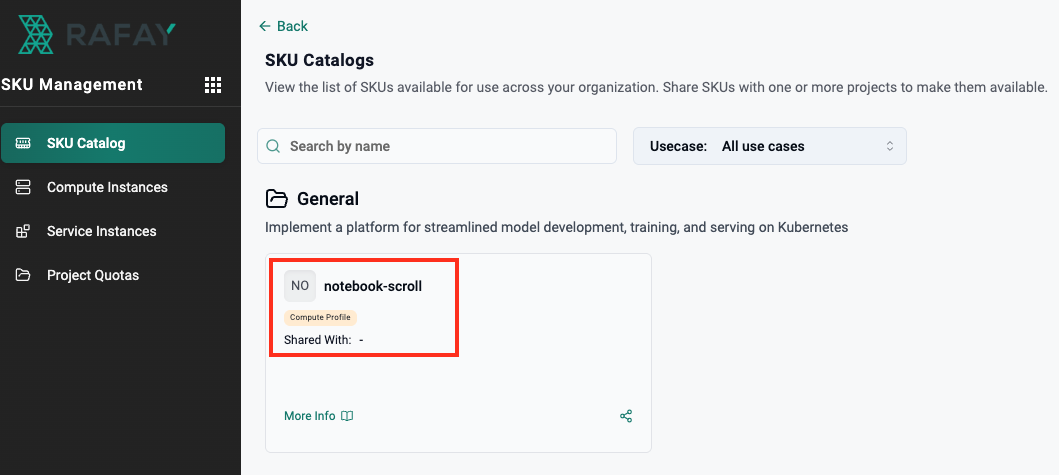Click the share icon on notebook-scroll card
Screen dimensions: 1059x475
(626, 416)
